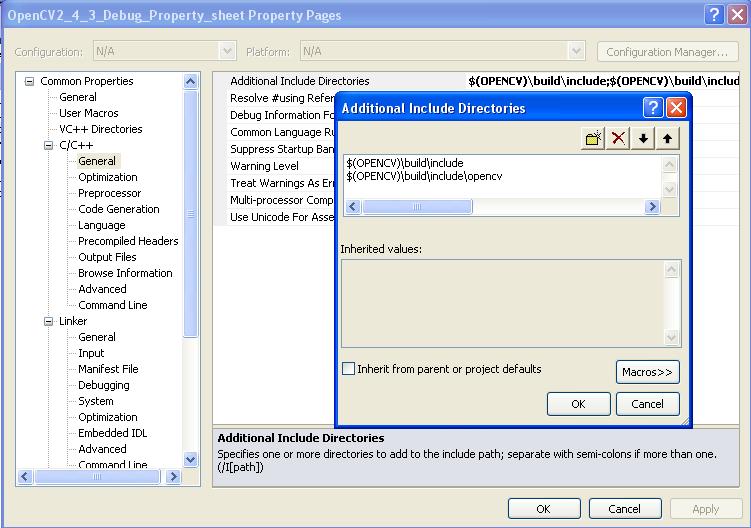This screenshot has height=528, width=751.
Task: Click the Configuration Manager button
Action: 667,52
